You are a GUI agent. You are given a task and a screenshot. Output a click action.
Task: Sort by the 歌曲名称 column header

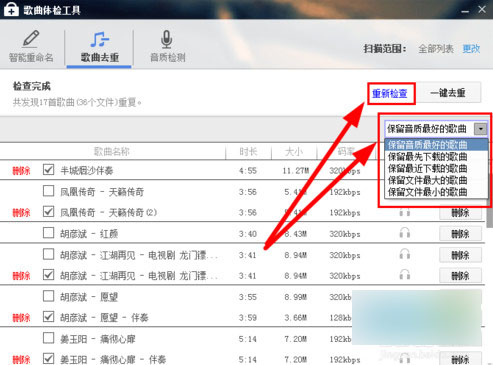(112, 152)
